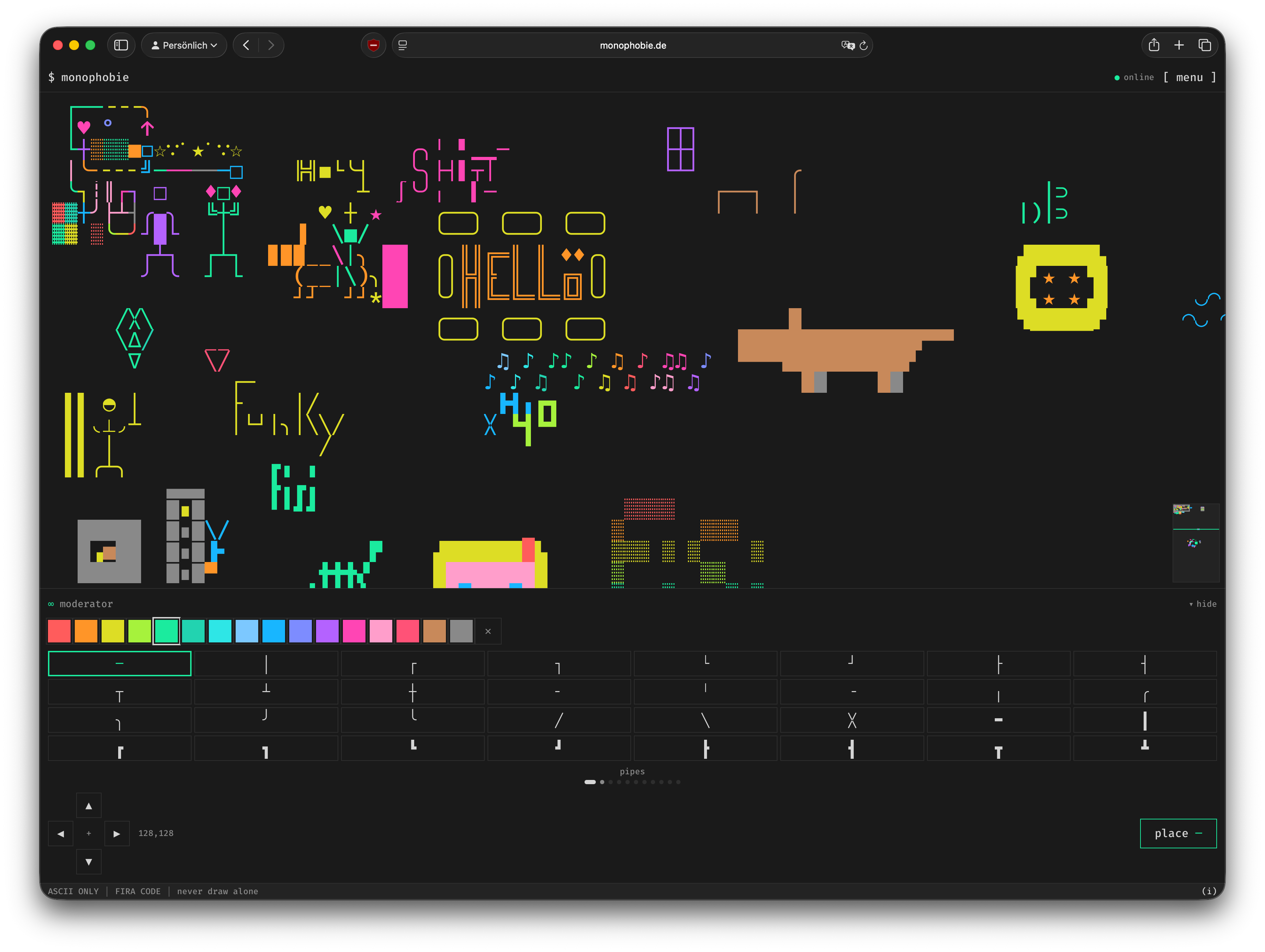This screenshot has height=952, width=1265.
Task: Select the bottom tee pipe character
Action: click(x=266, y=691)
